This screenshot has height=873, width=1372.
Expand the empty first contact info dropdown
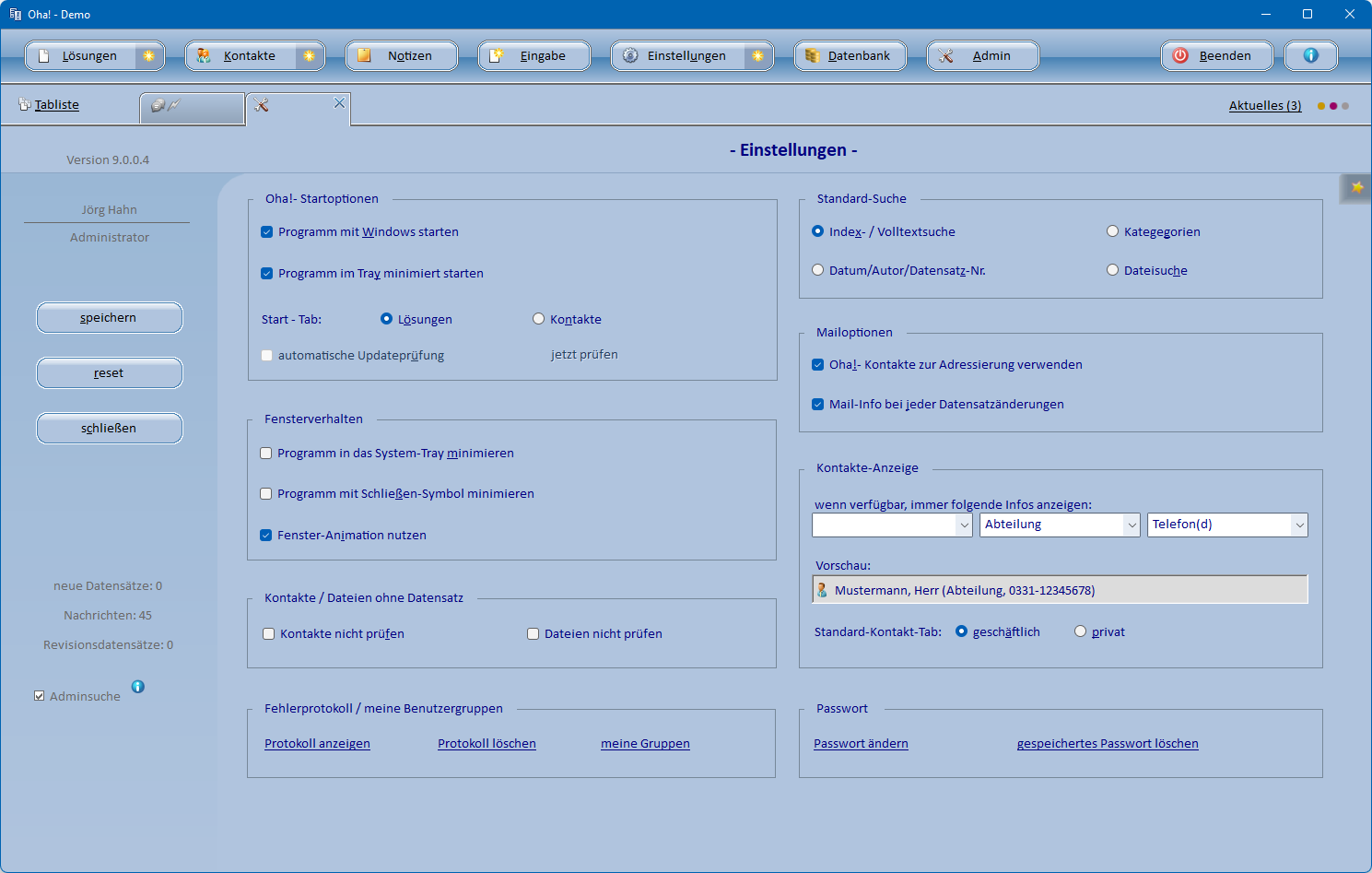964,525
